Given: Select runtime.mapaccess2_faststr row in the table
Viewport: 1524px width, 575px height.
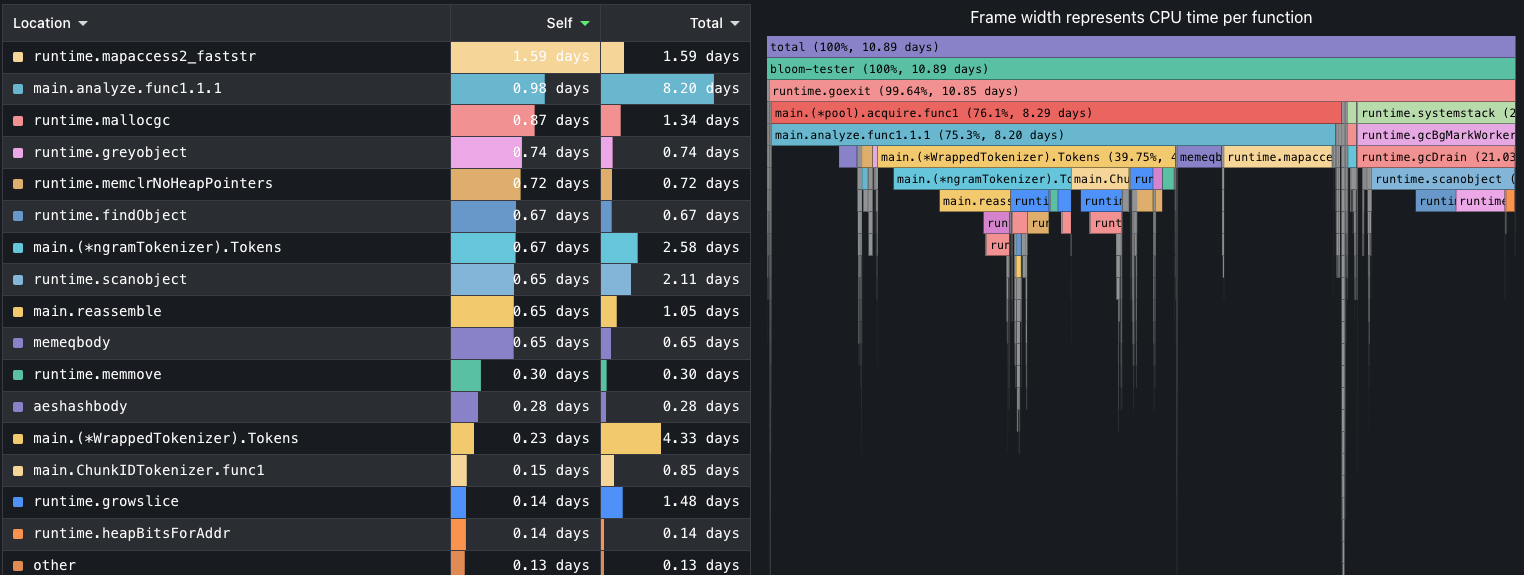Looking at the screenshot, I should [x=376, y=57].
